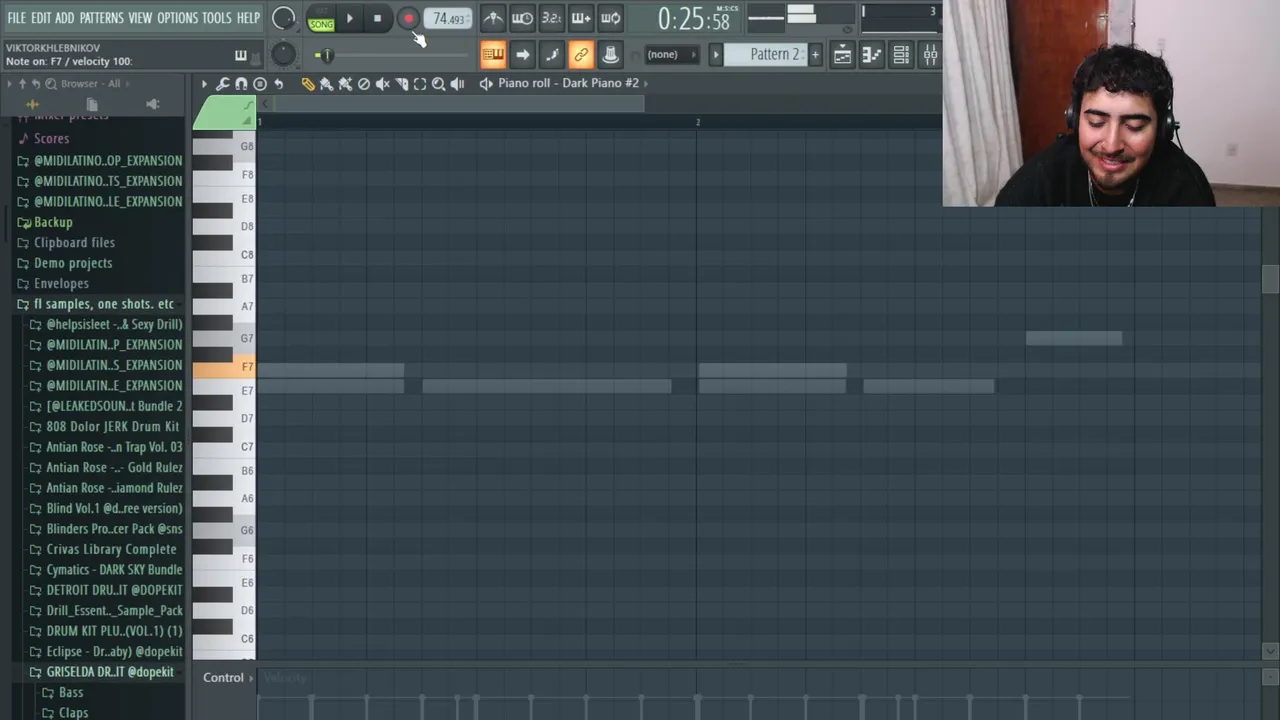Toggle typing keyboard to piano

493,54
